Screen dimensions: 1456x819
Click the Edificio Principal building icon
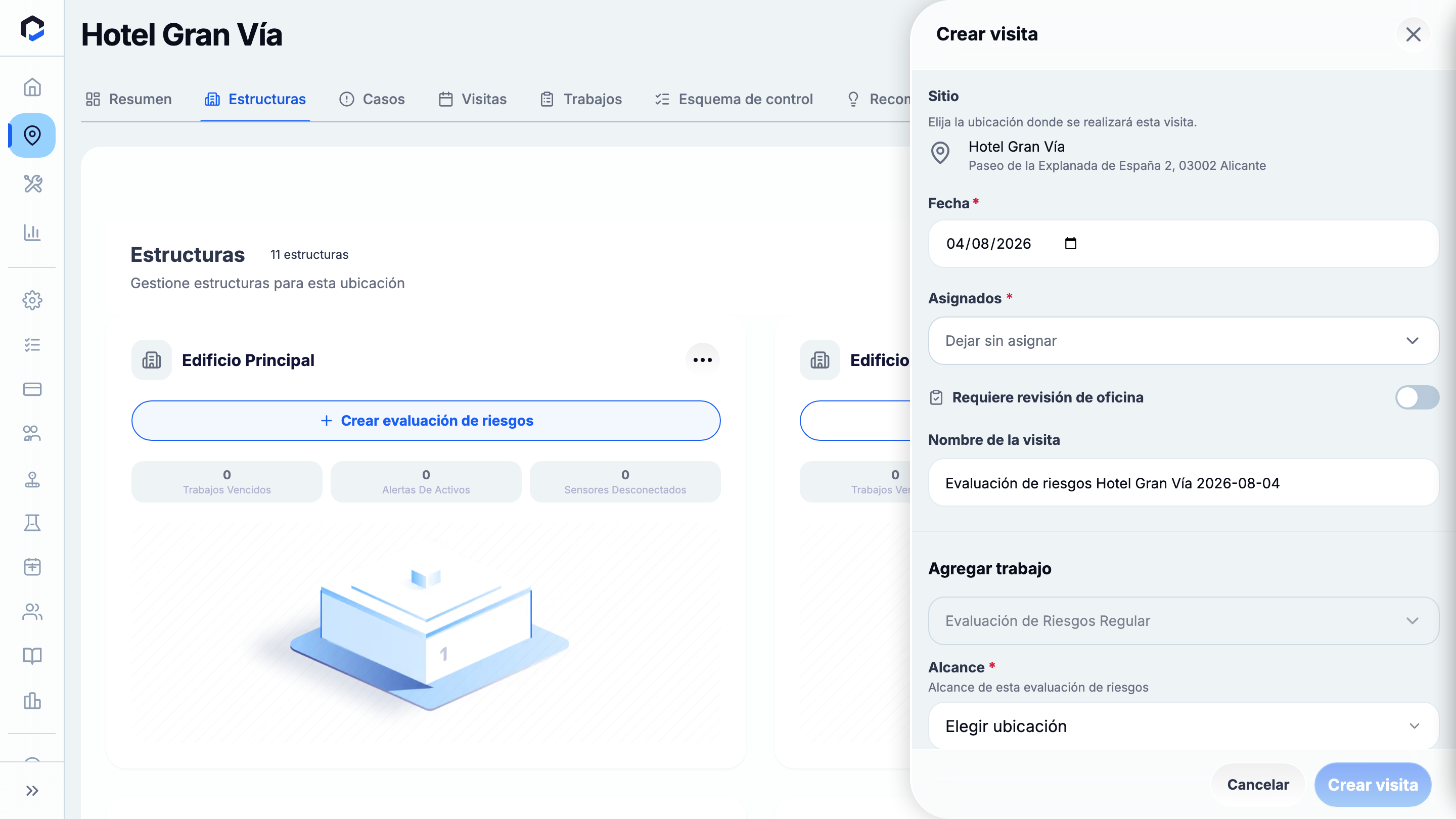pos(152,360)
